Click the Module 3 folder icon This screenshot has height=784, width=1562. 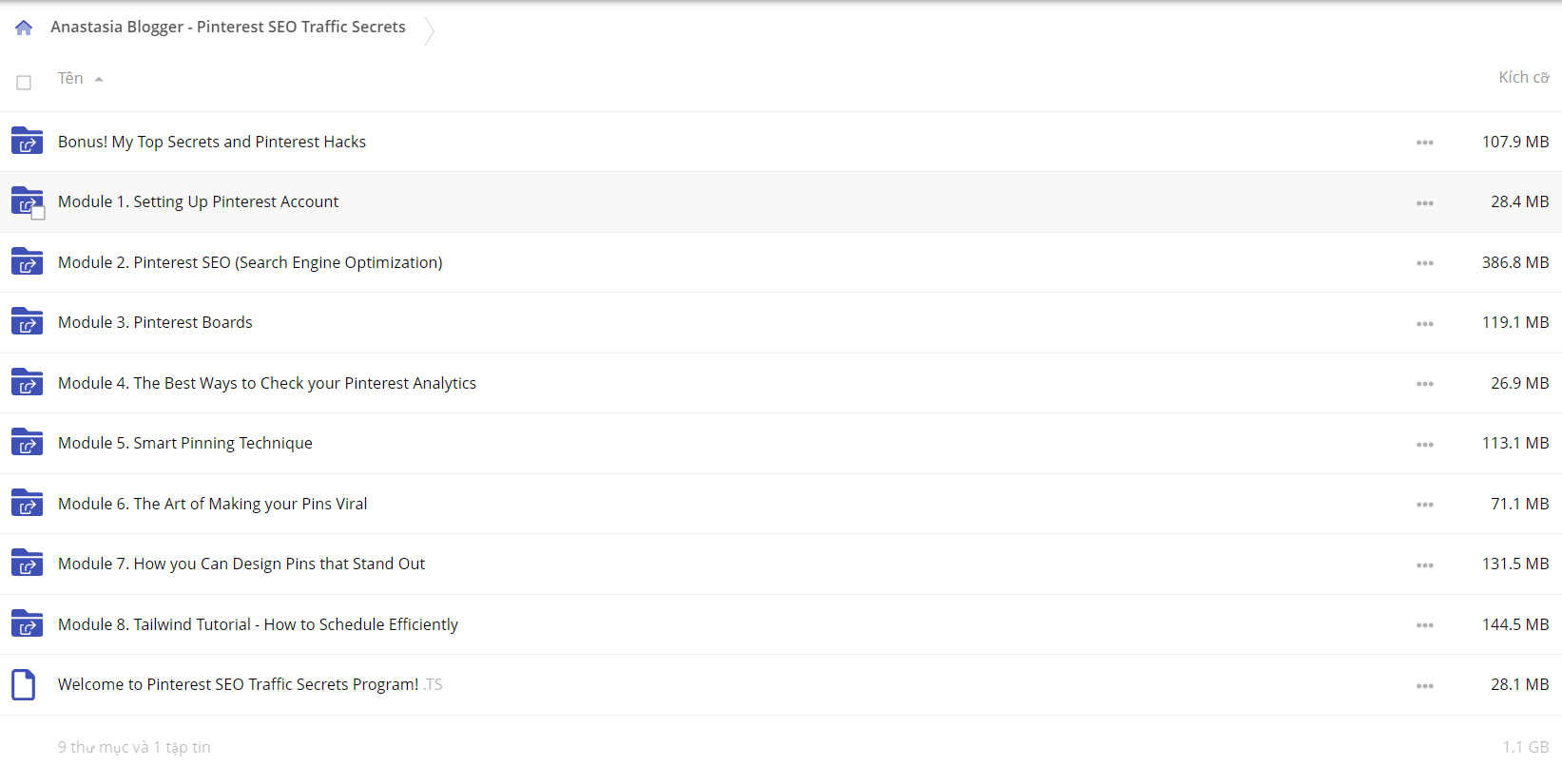(27, 321)
